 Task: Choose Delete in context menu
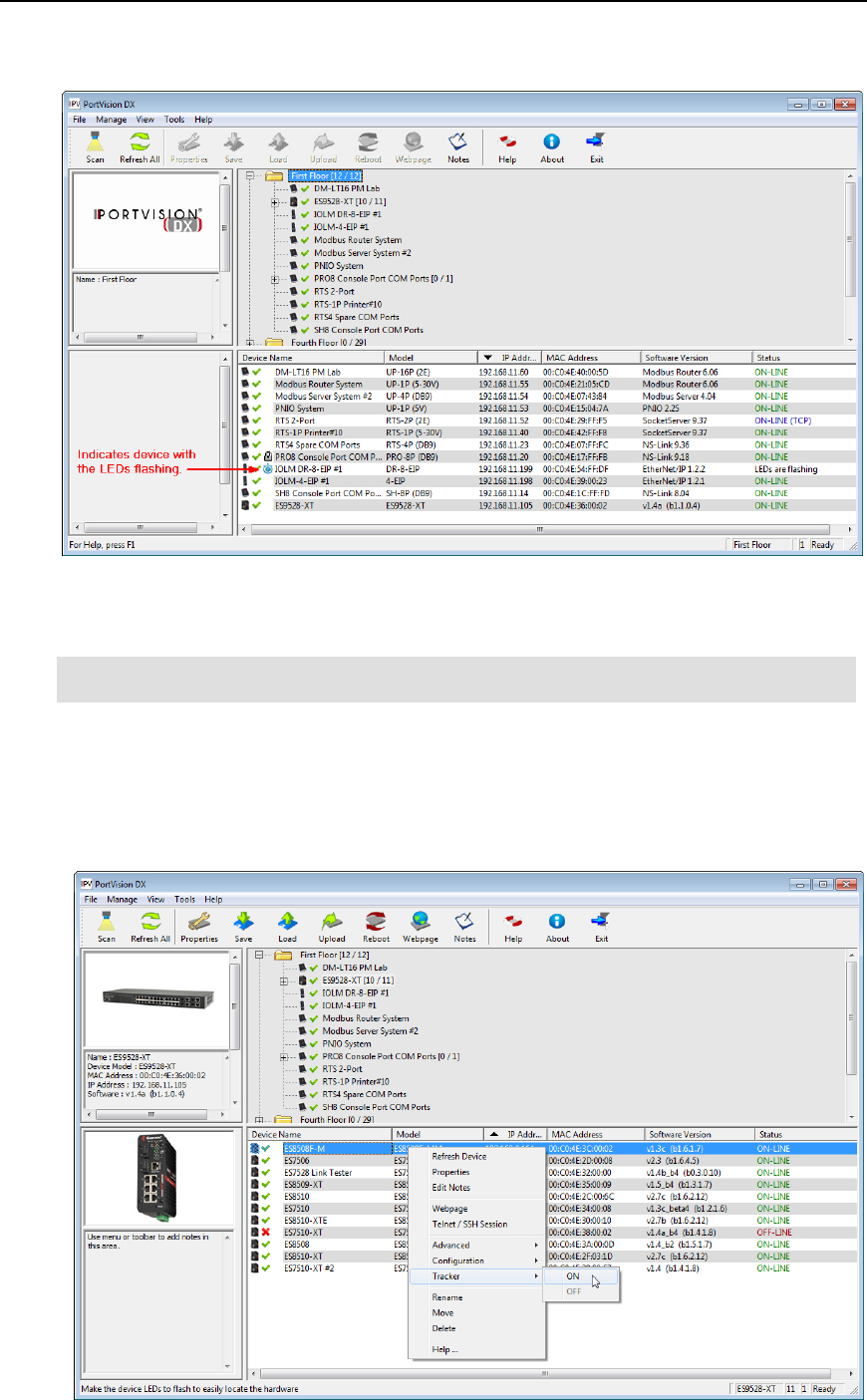coord(477,1328)
